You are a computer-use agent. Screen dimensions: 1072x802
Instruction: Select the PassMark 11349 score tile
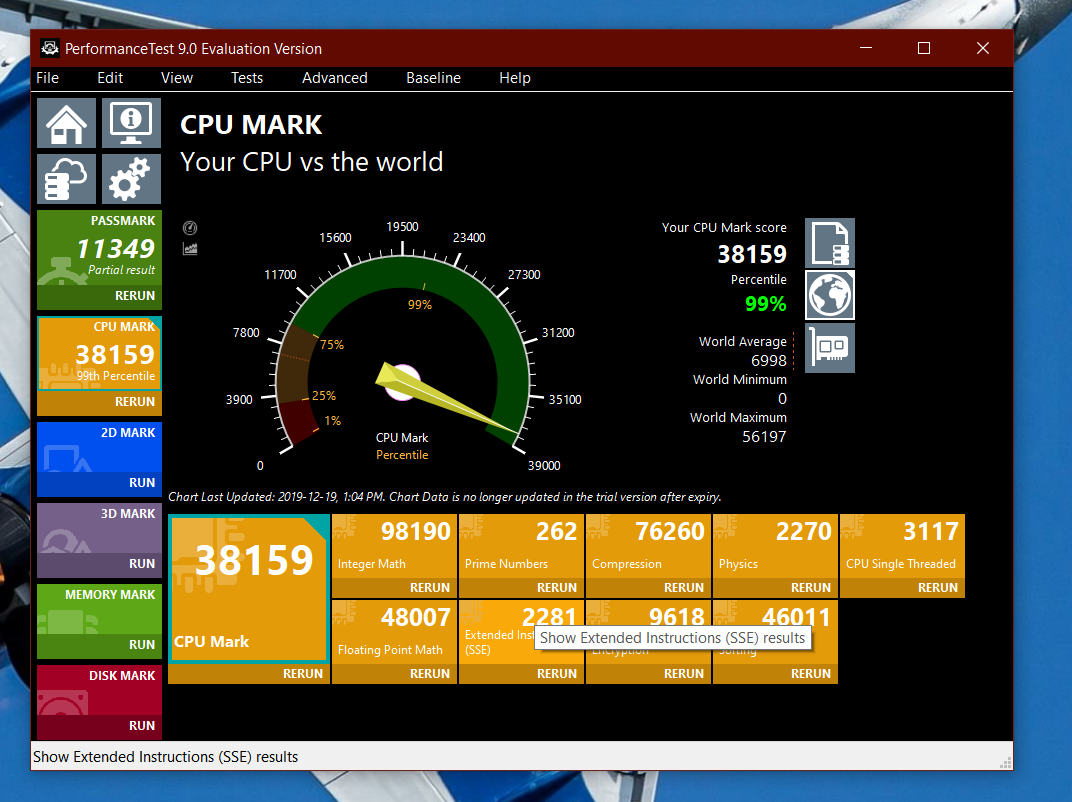(x=100, y=247)
